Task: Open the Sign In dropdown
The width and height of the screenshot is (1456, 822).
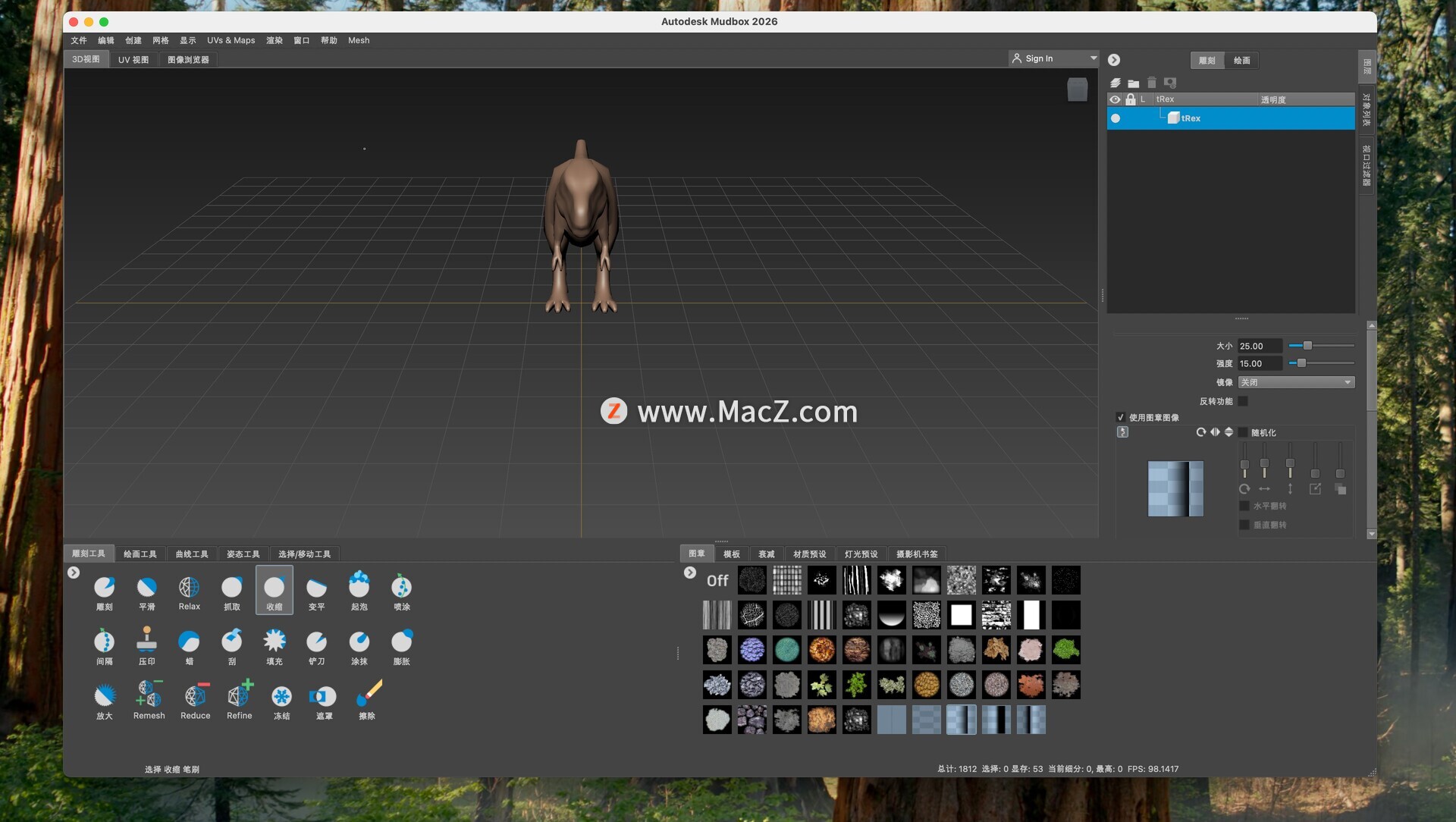Action: pyautogui.click(x=1054, y=58)
